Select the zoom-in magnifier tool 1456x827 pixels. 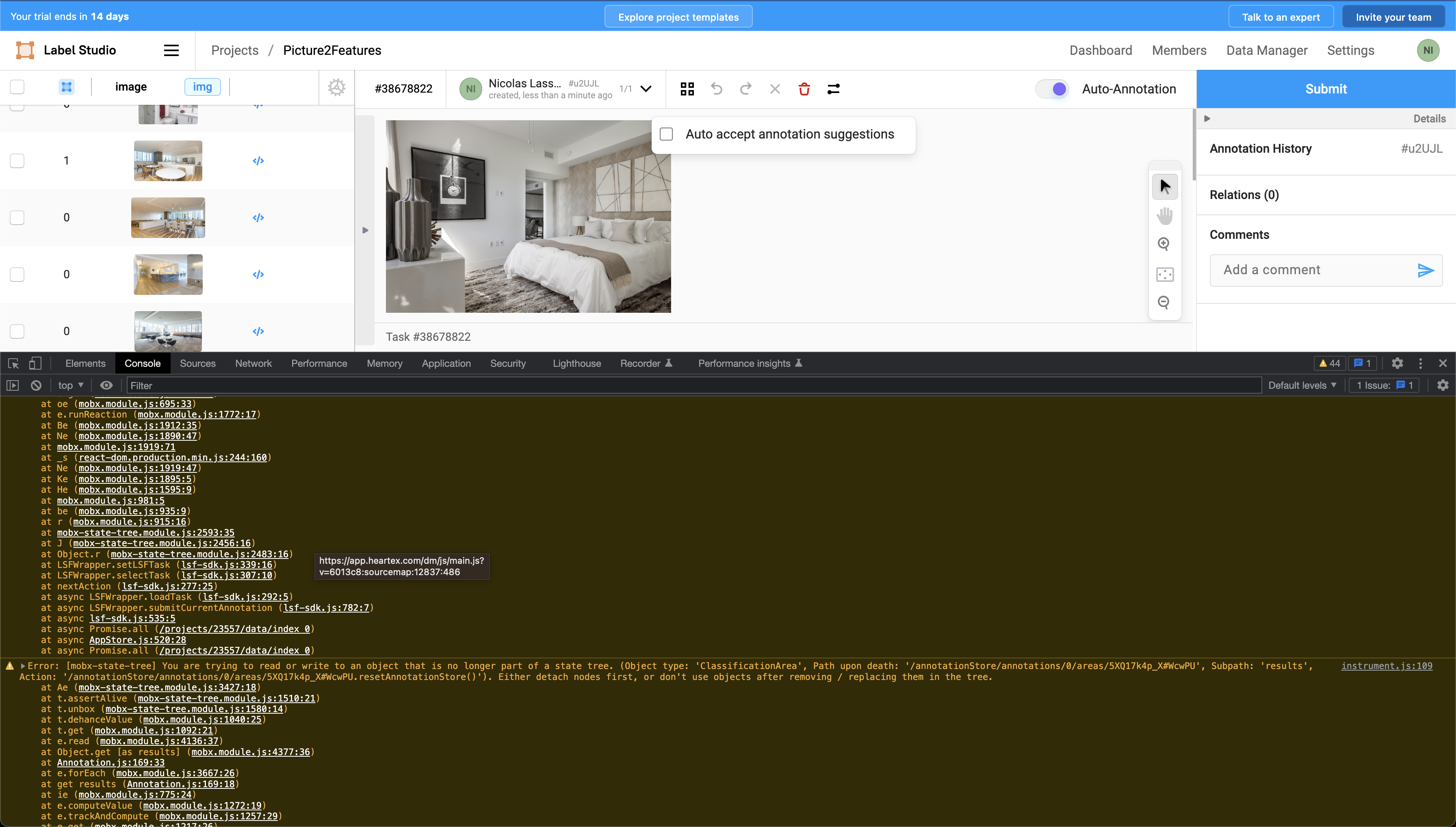pyautogui.click(x=1164, y=244)
